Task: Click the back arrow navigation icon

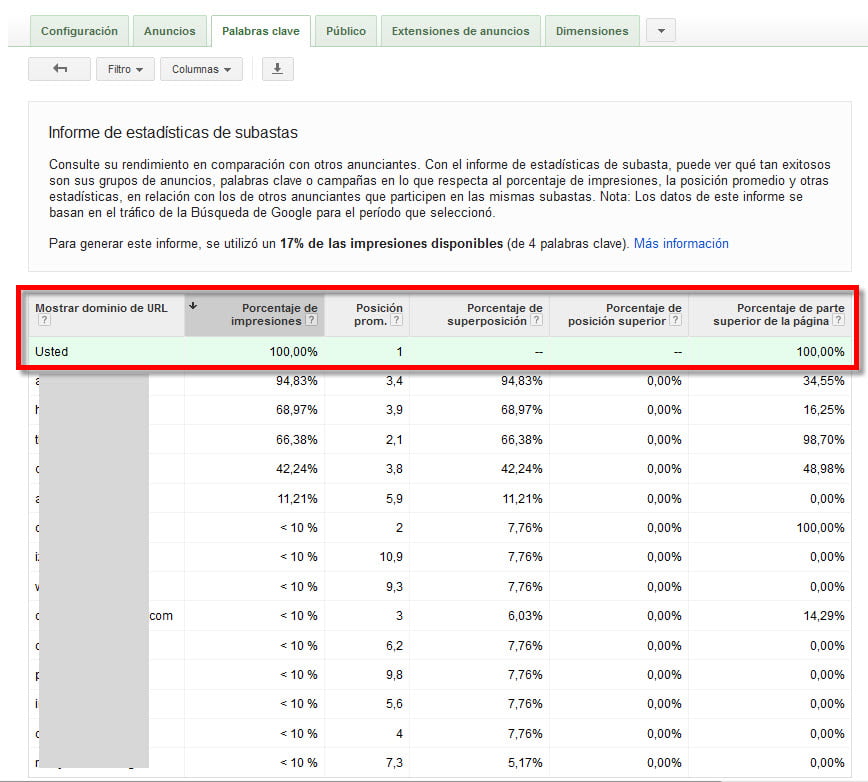Action: (60, 69)
